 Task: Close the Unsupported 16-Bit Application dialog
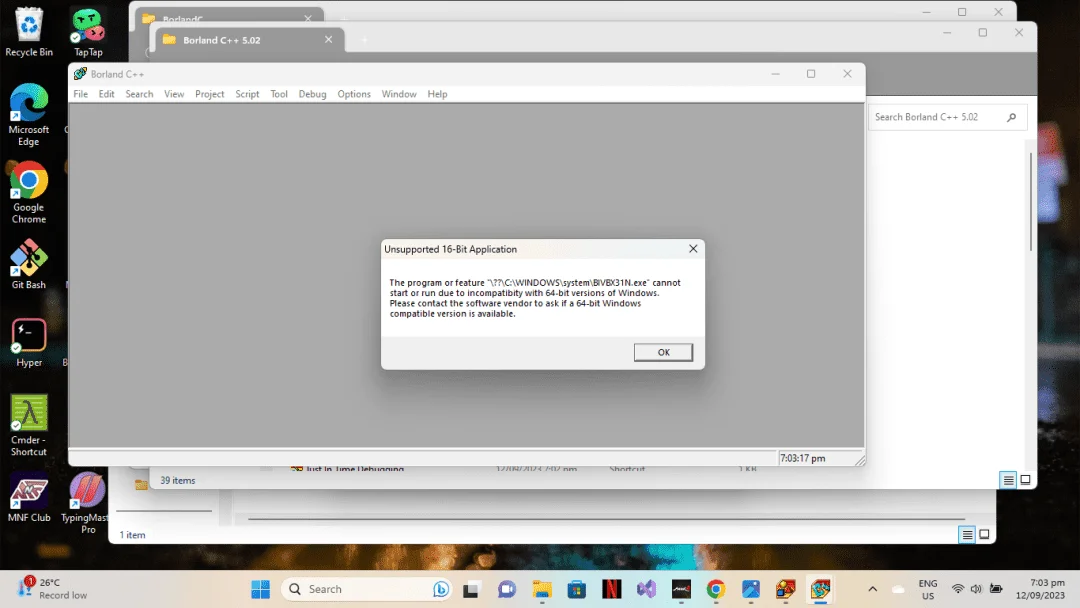(x=693, y=249)
